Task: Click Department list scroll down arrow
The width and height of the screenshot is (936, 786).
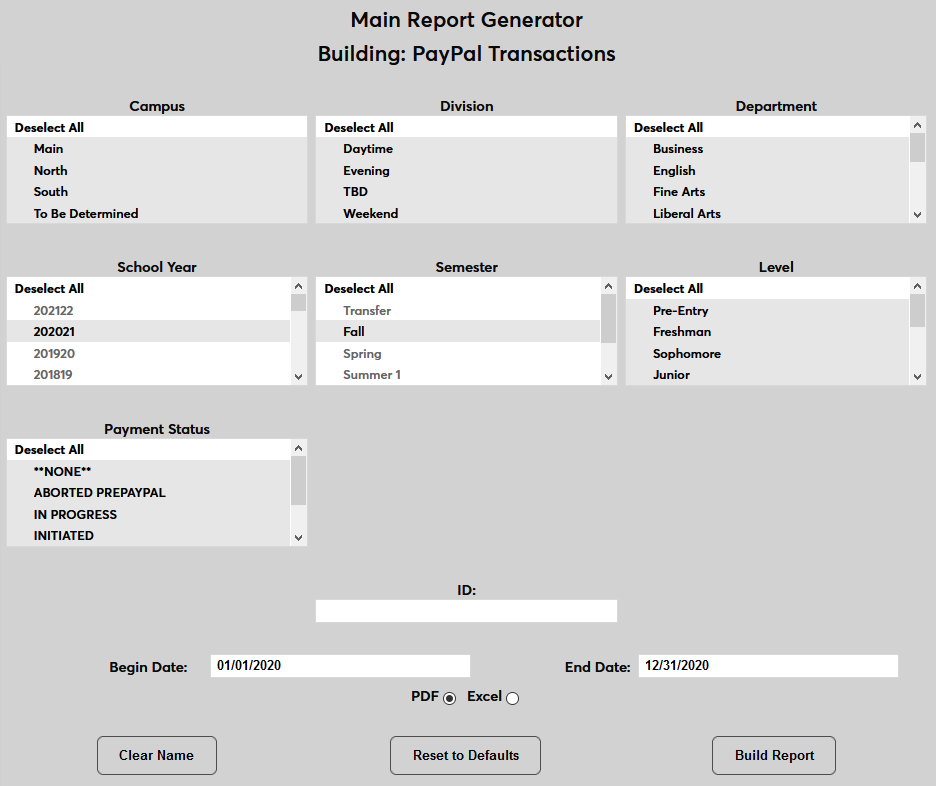Action: pos(917,215)
